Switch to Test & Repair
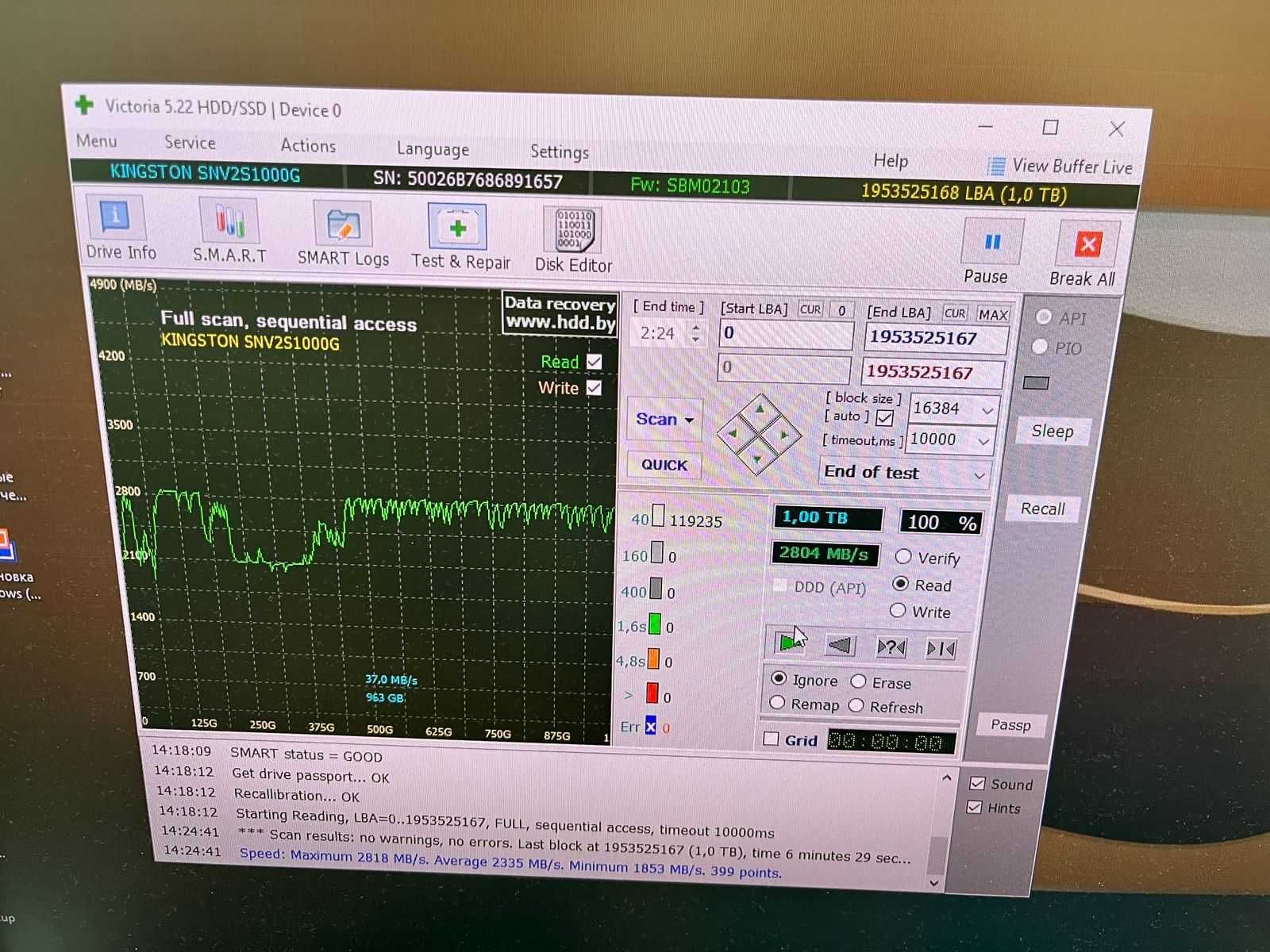Screen dimensions: 1270x952 tap(460, 237)
